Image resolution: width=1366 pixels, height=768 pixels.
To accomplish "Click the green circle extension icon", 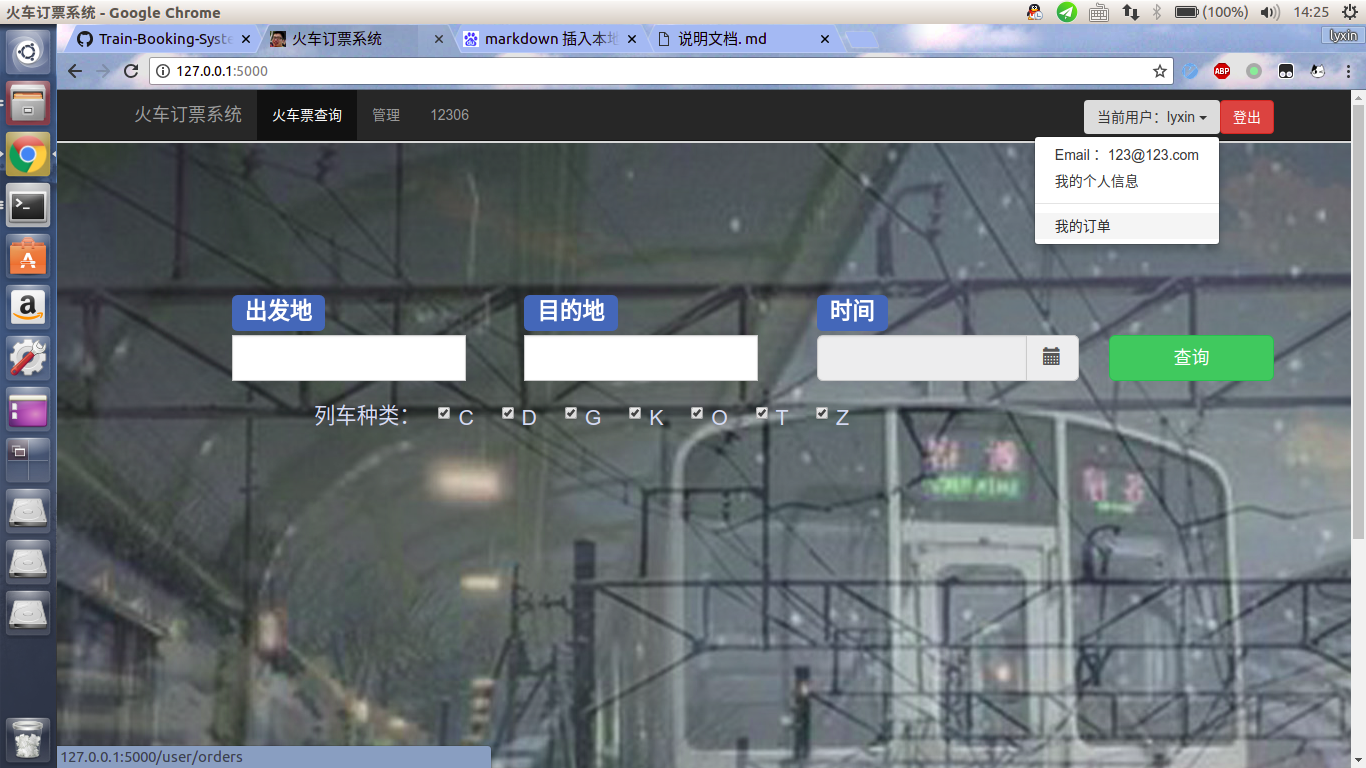I will [x=1254, y=71].
